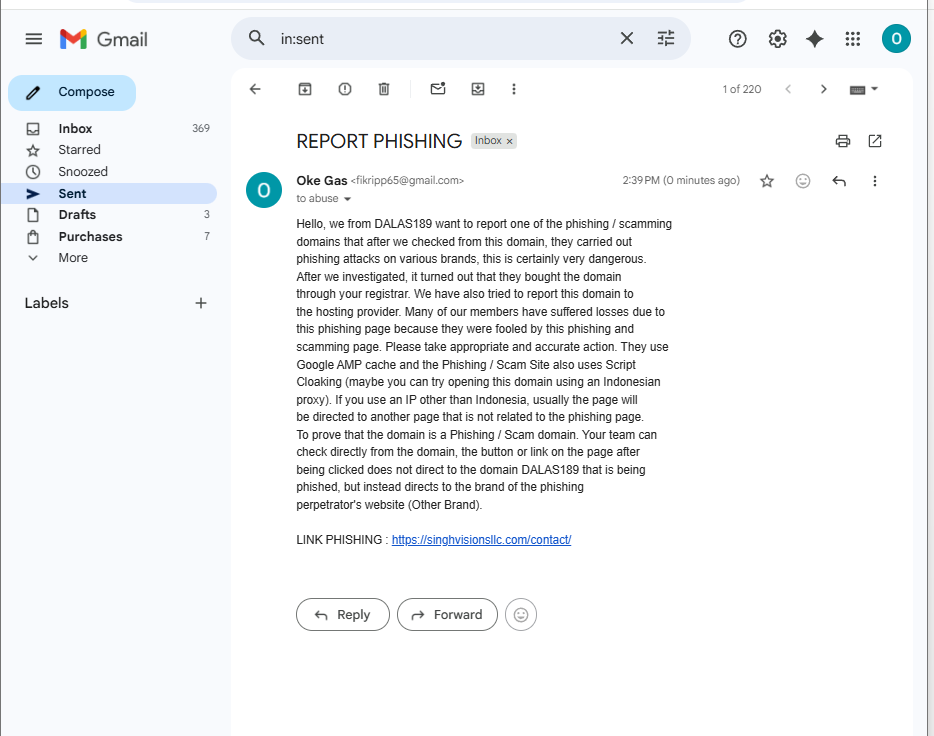This screenshot has width=934, height=736.
Task: Clear the search with the X icon
Action: (627, 39)
